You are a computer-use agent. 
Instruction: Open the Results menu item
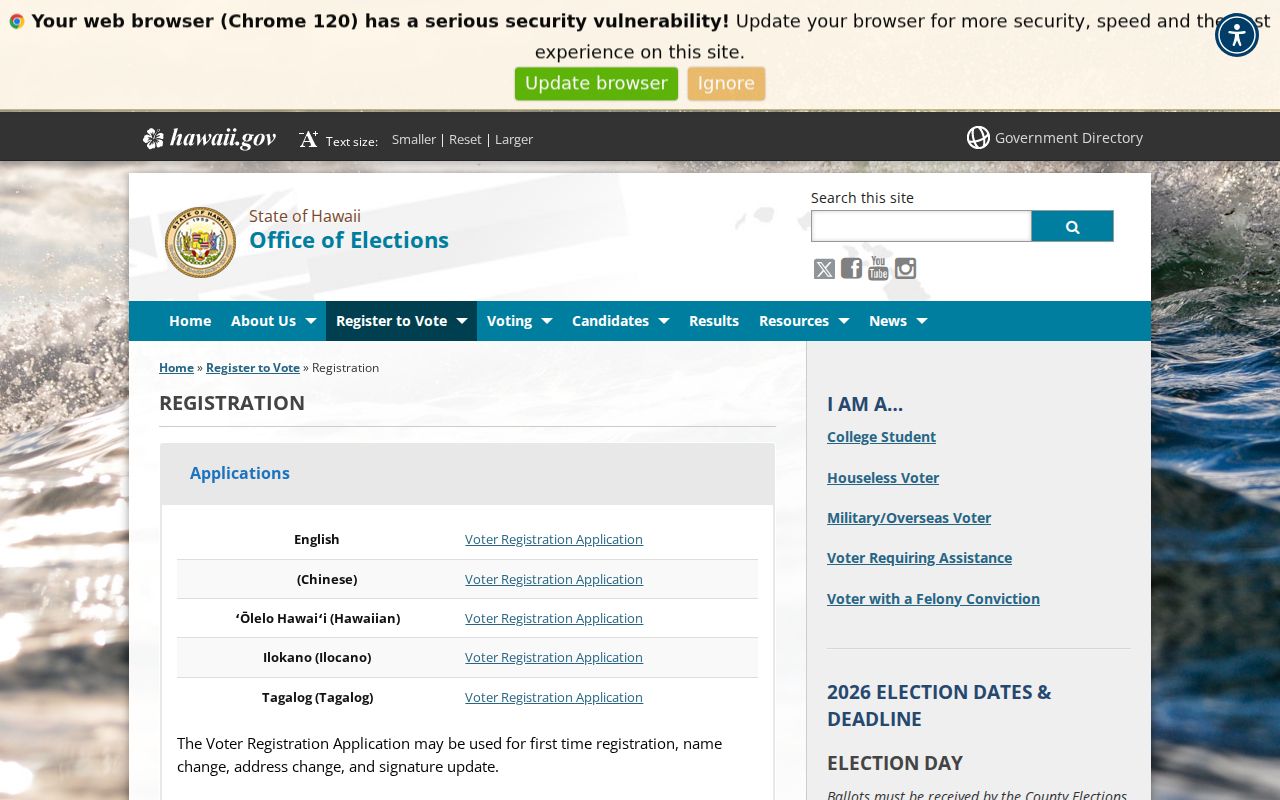click(x=714, y=321)
